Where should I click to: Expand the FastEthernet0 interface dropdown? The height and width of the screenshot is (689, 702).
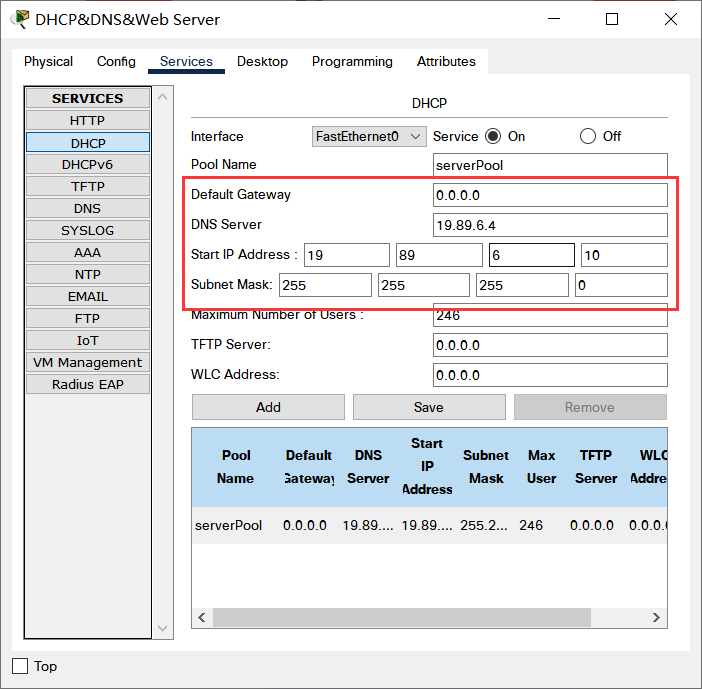369,136
